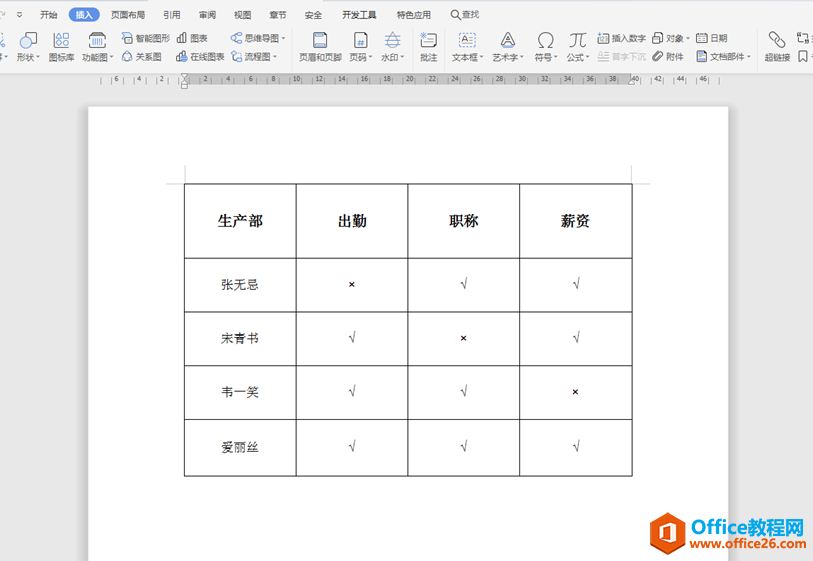Select the 插入 tab
Screen dimensions: 813x561
[x=84, y=15]
